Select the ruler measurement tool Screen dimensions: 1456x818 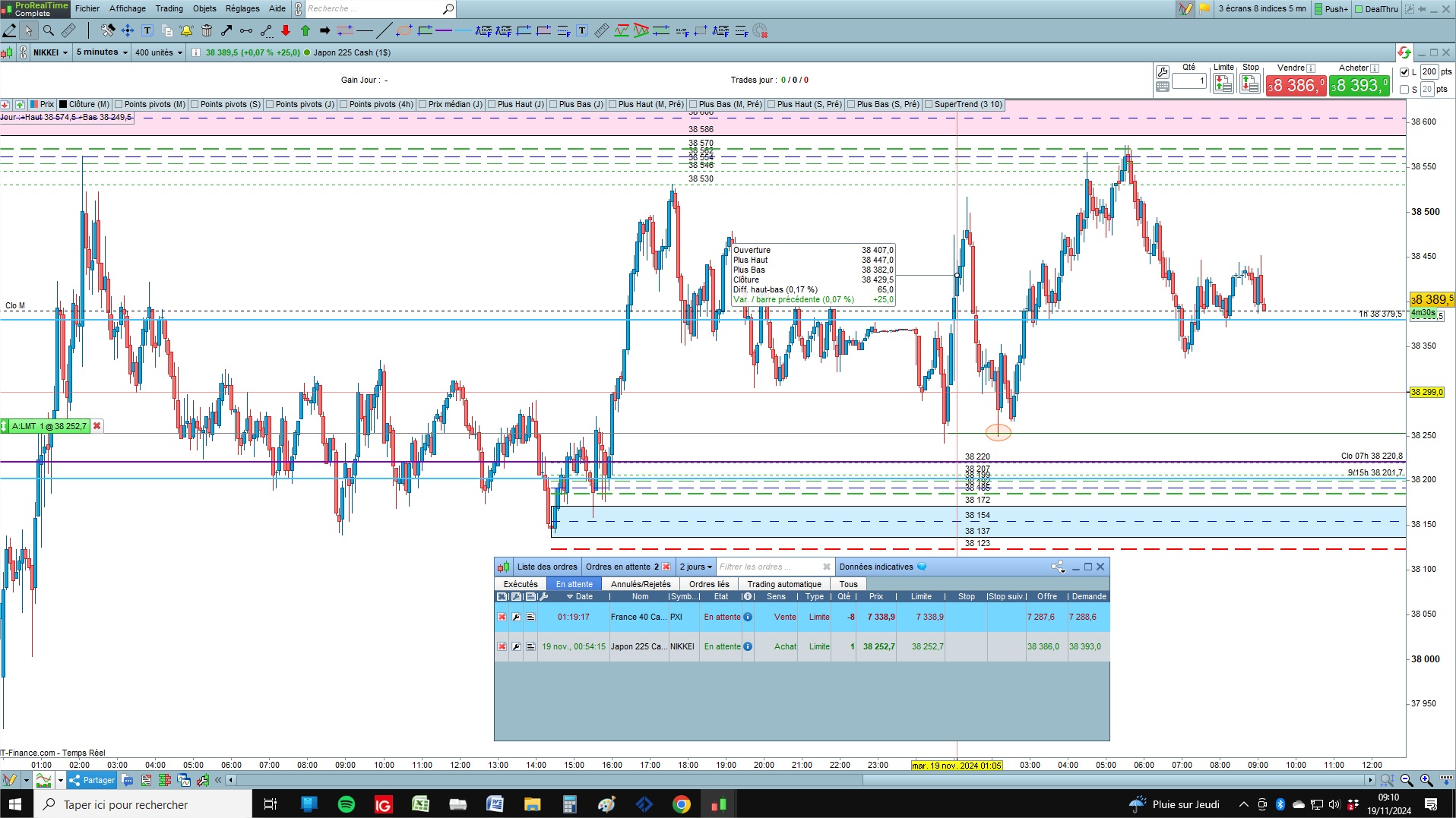68,31
